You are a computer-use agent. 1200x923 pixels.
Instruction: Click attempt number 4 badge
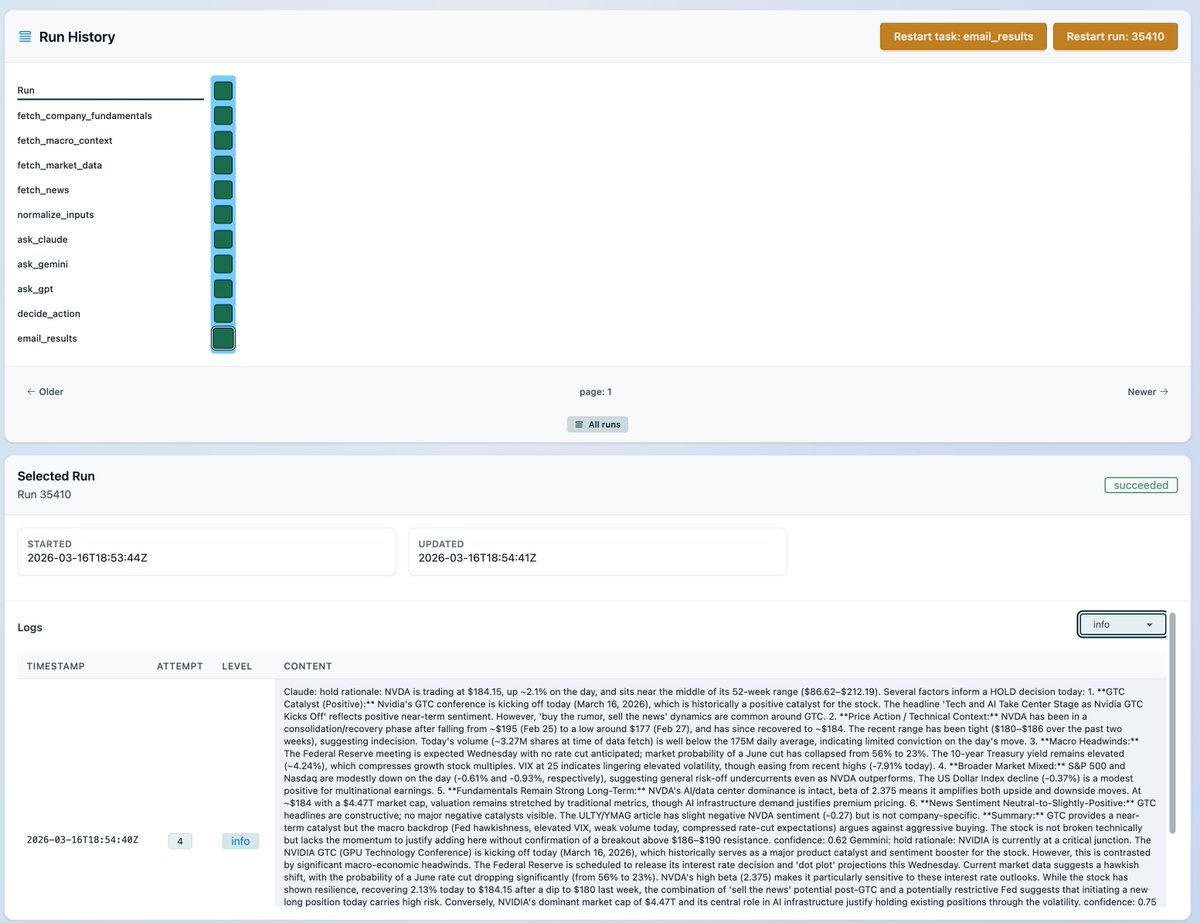(180, 841)
